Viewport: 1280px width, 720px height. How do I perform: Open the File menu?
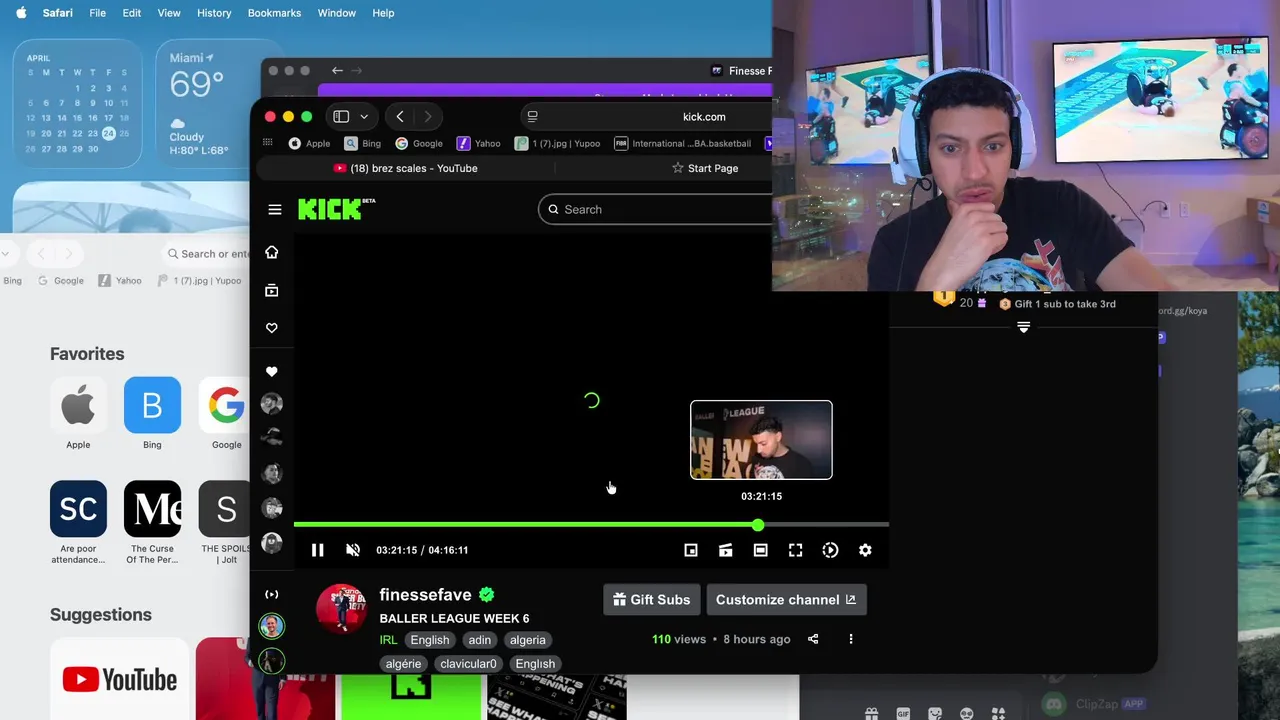tap(97, 13)
